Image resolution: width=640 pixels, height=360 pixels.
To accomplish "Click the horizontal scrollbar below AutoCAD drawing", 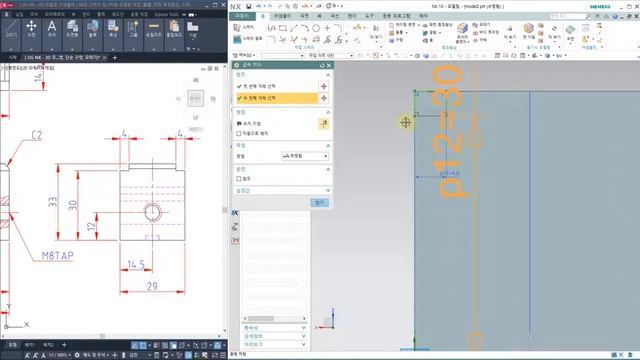I will 102,336.
